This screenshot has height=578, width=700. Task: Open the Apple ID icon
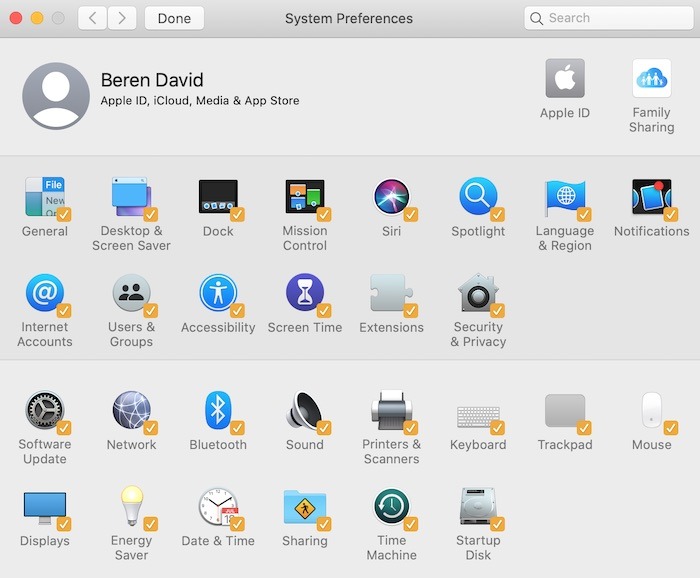(565, 78)
